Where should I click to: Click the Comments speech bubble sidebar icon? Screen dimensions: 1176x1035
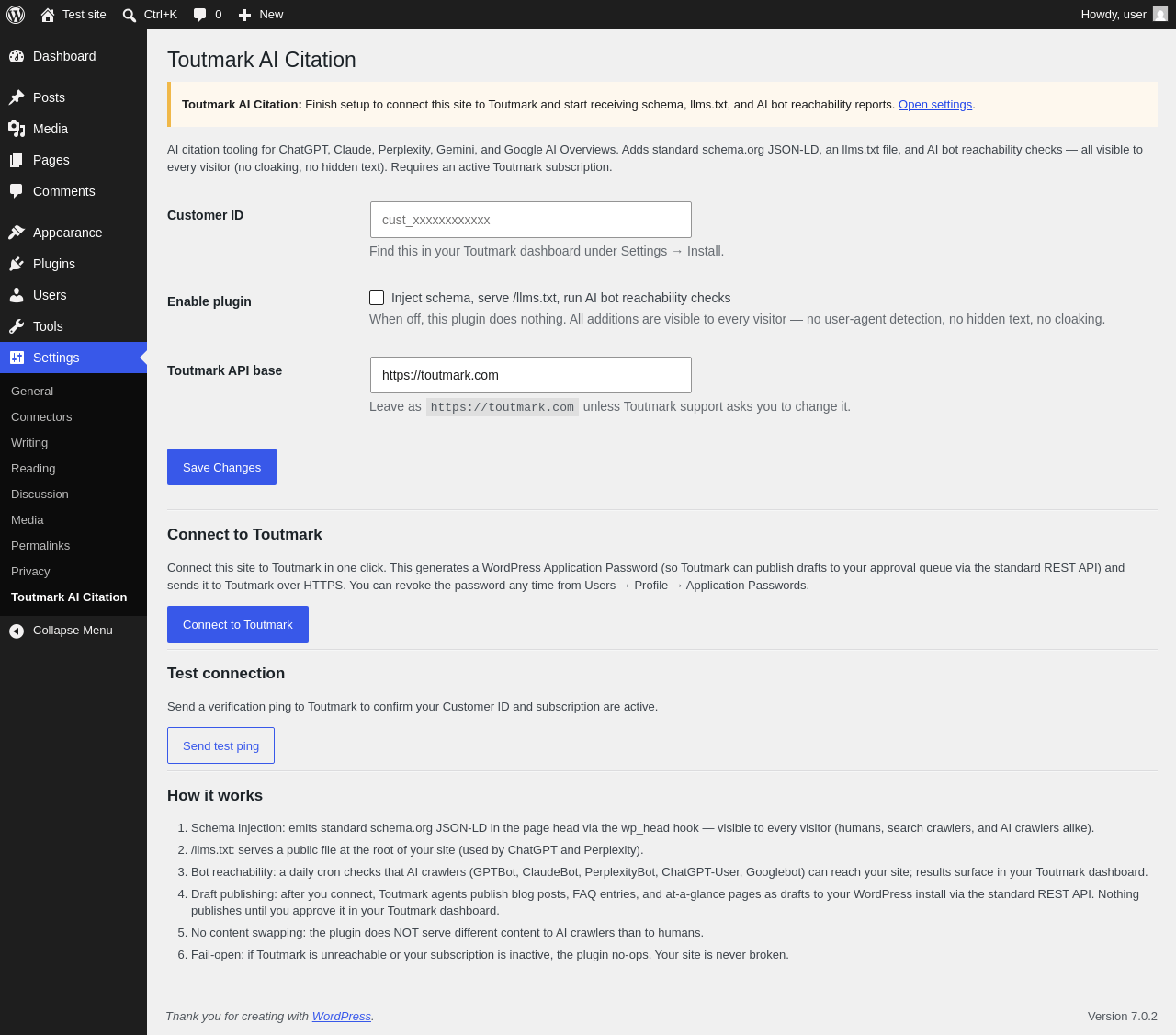[x=17, y=191]
